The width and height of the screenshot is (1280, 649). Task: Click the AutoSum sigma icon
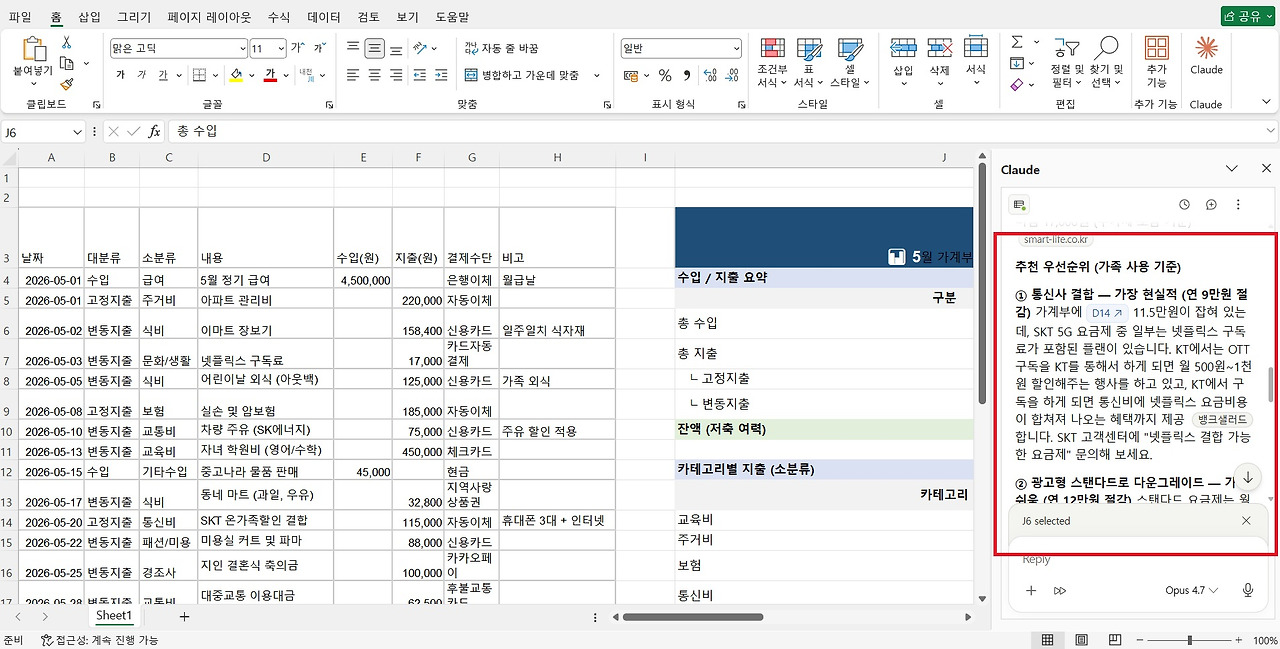tap(1017, 42)
